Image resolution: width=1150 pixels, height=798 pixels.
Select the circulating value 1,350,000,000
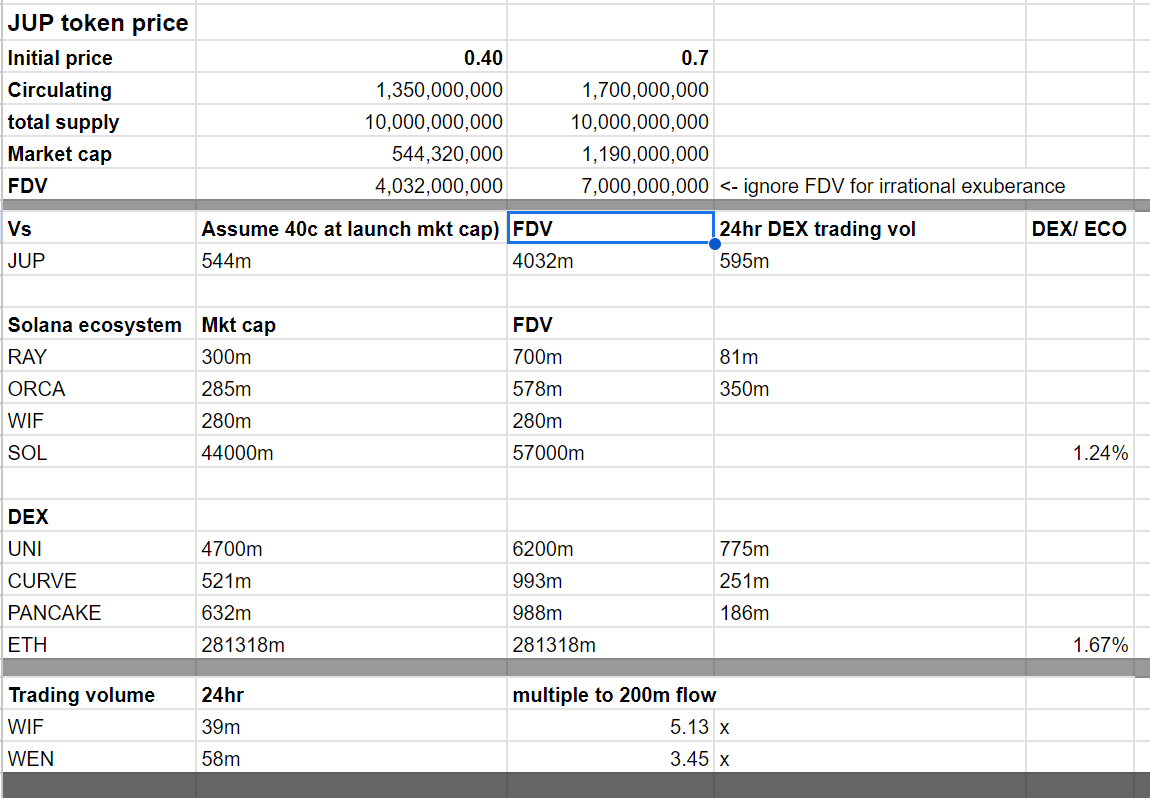351,89
